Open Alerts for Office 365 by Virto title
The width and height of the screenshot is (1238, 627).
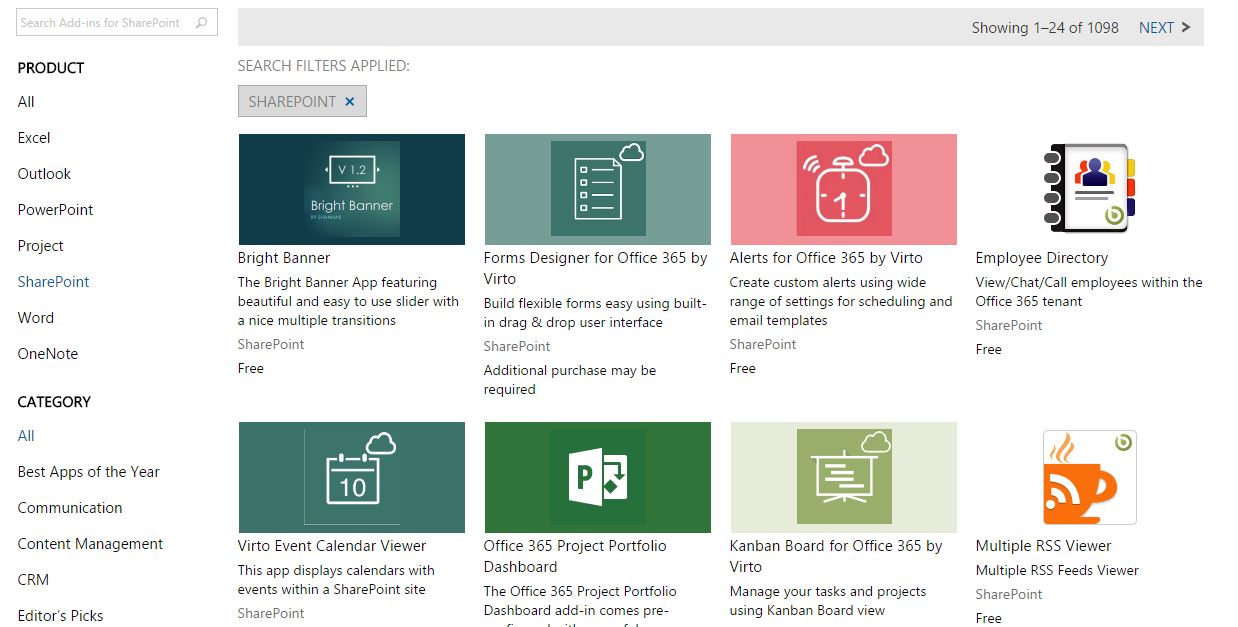pos(826,258)
